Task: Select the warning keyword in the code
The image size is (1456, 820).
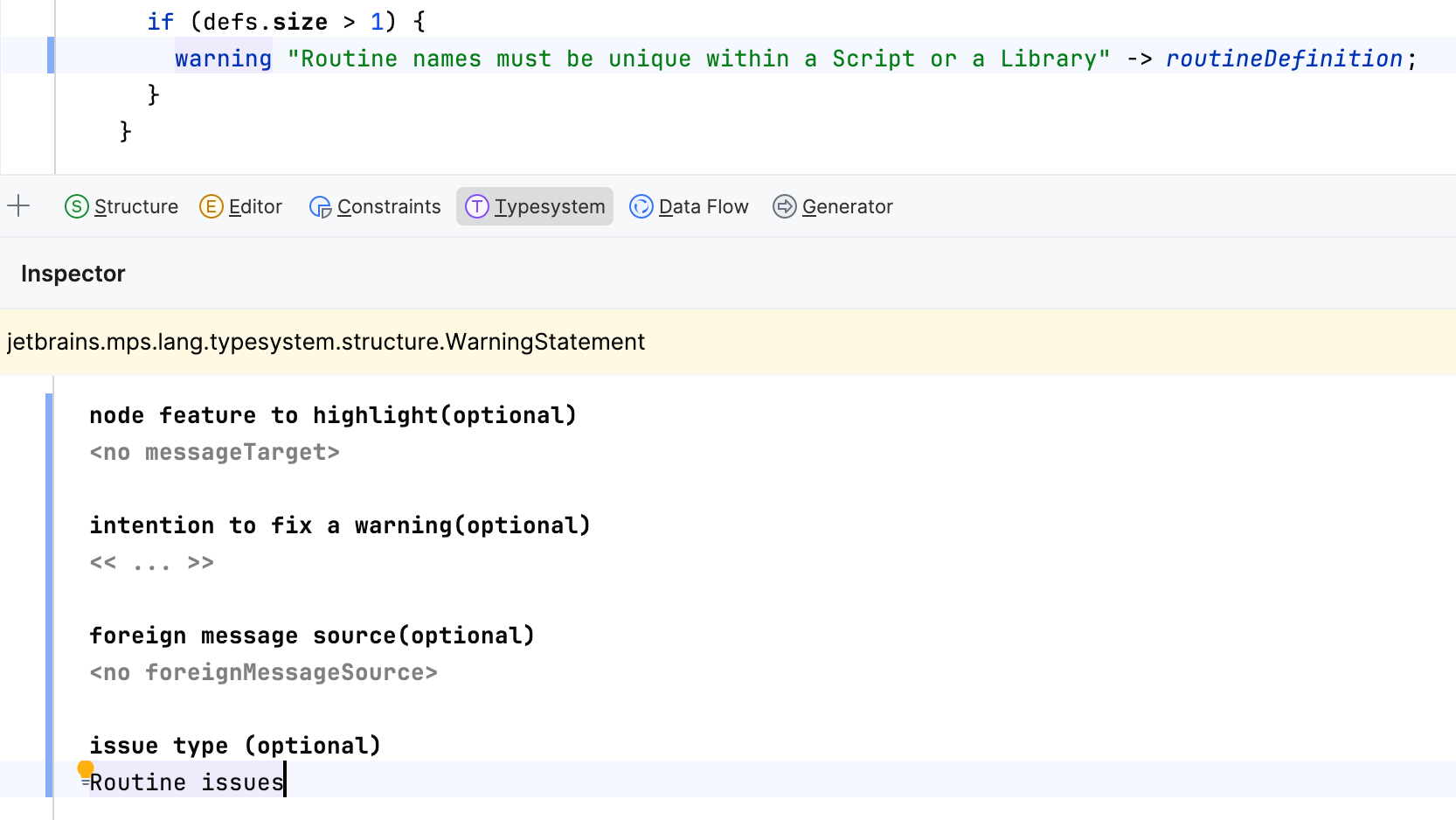Action: pos(223,58)
